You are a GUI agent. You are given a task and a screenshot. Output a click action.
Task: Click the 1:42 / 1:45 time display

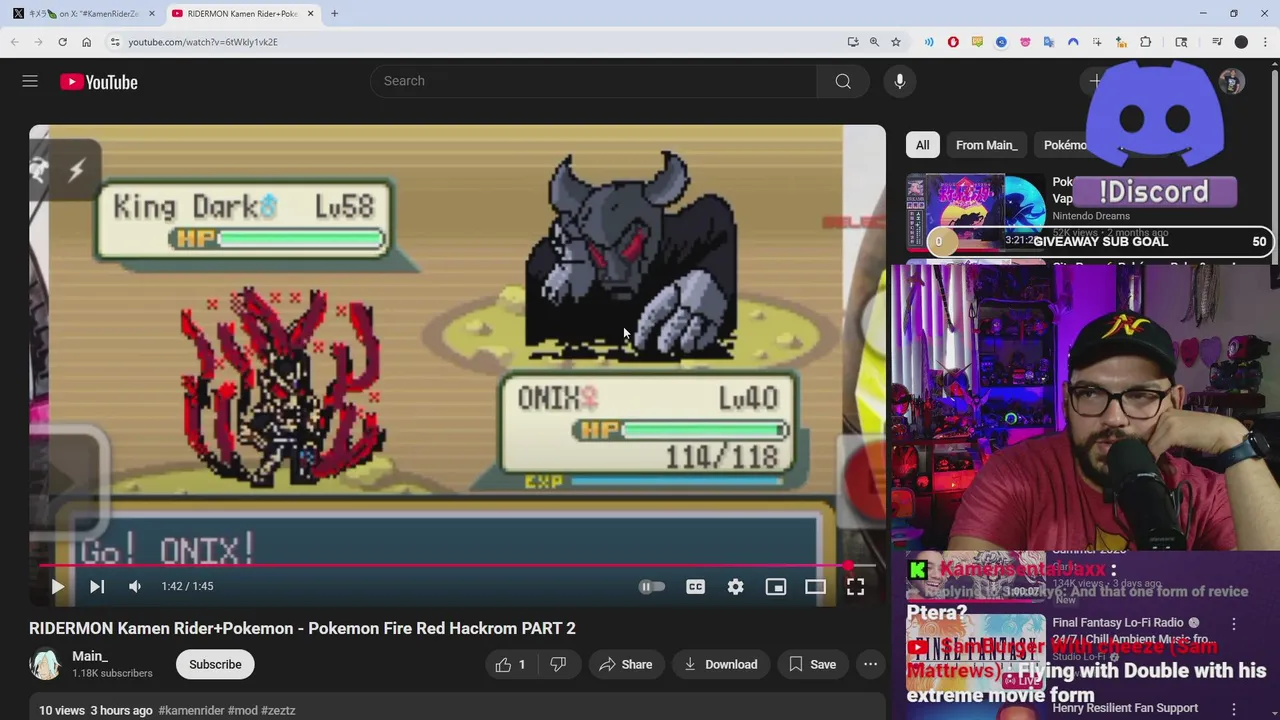(x=187, y=587)
